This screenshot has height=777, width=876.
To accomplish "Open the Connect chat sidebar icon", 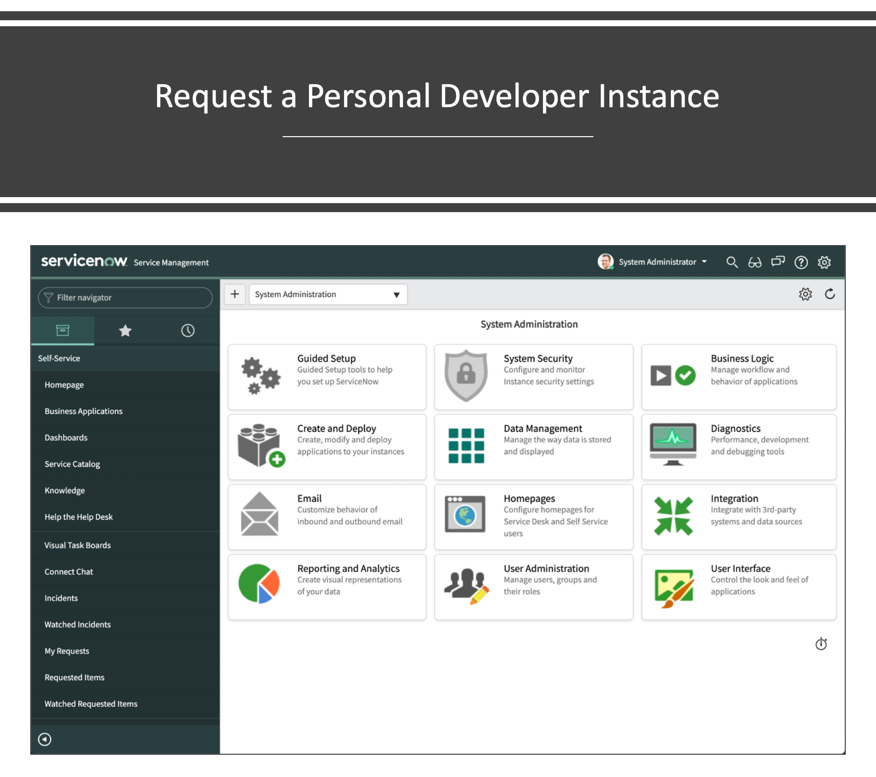I will click(778, 261).
